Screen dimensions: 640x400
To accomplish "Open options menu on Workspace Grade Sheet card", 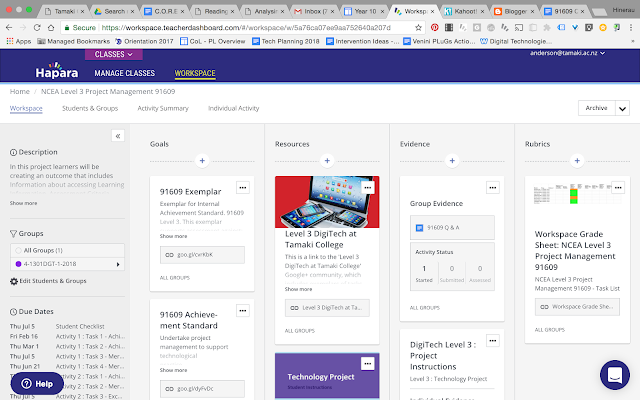I will [x=618, y=188].
